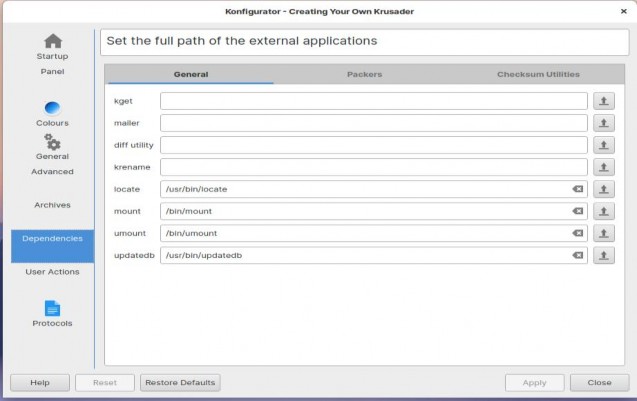The image size is (637, 401).
Task: Browse for the umount executable
Action: [604, 233]
